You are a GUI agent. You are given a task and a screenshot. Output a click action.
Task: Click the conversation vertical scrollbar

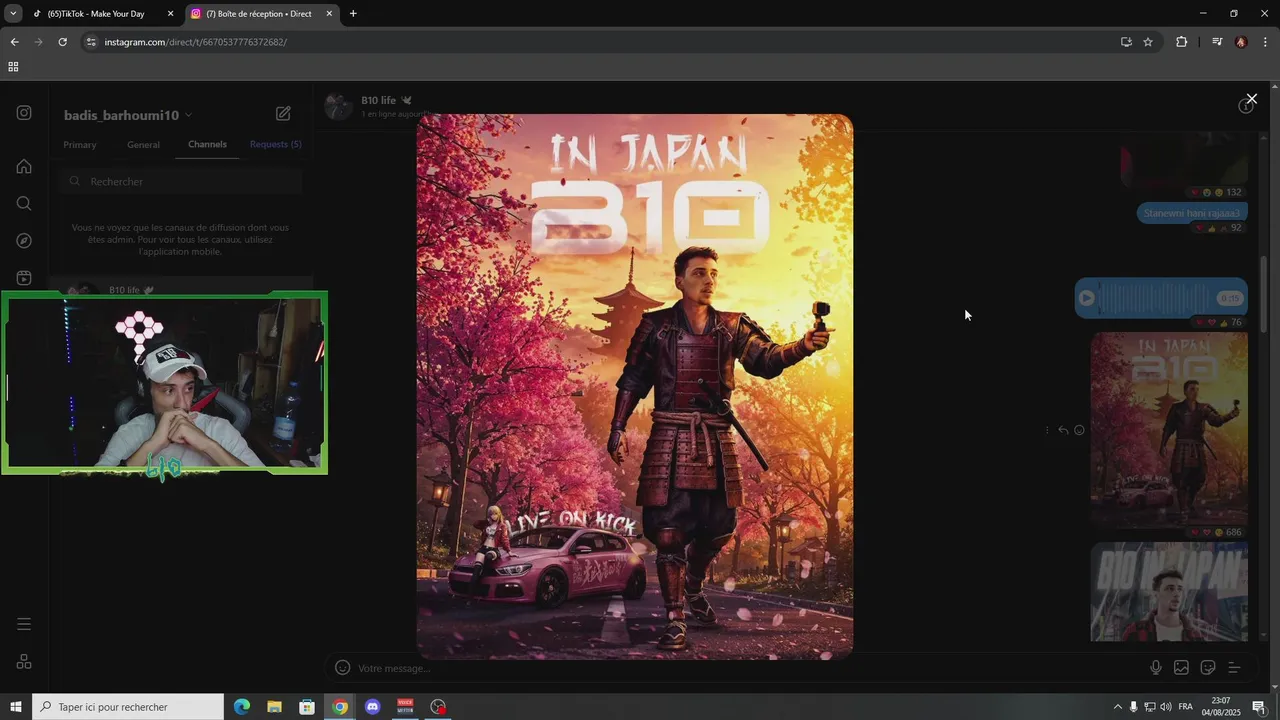click(1264, 295)
